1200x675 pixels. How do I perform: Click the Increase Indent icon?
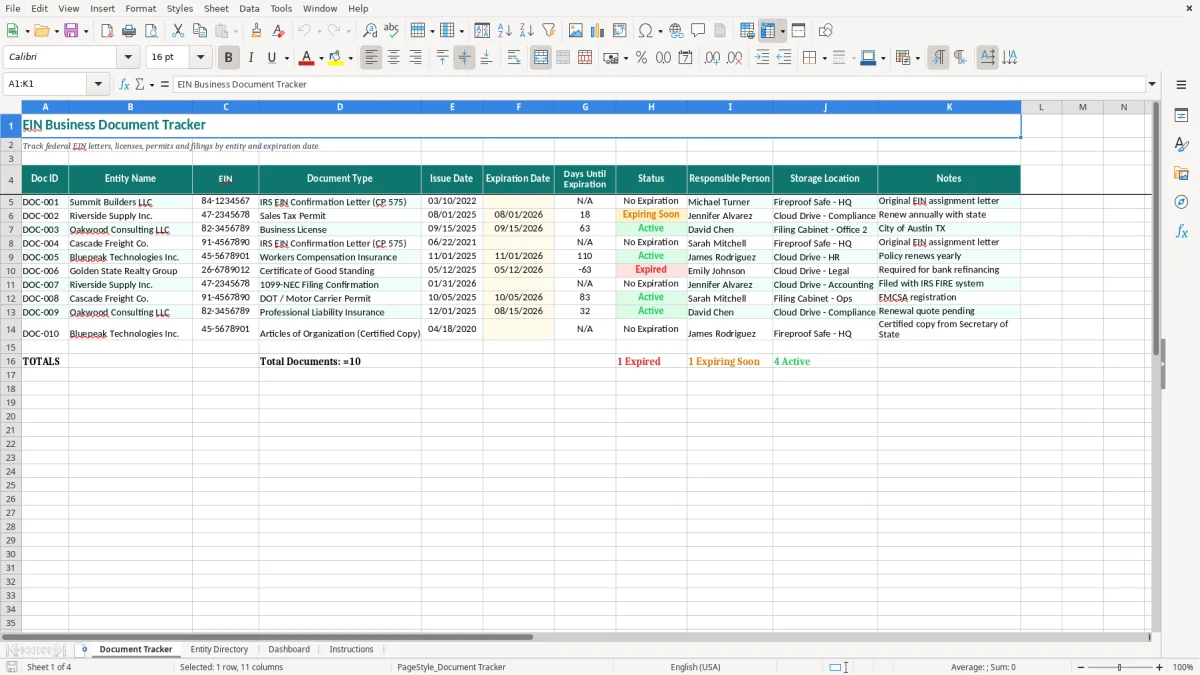click(x=762, y=58)
